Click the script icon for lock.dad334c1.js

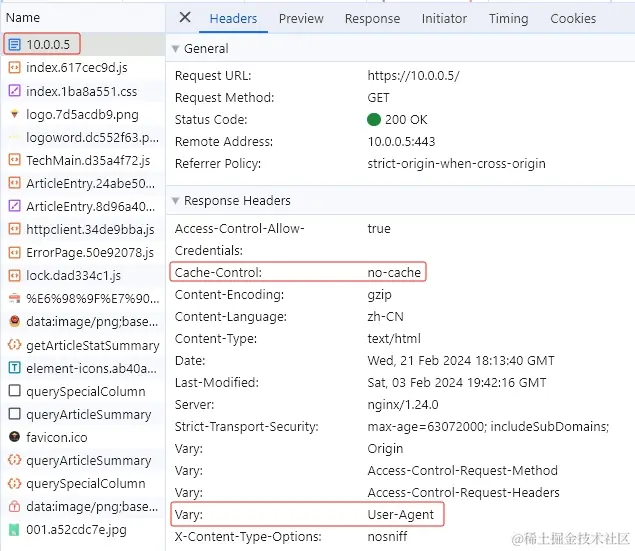pos(15,275)
